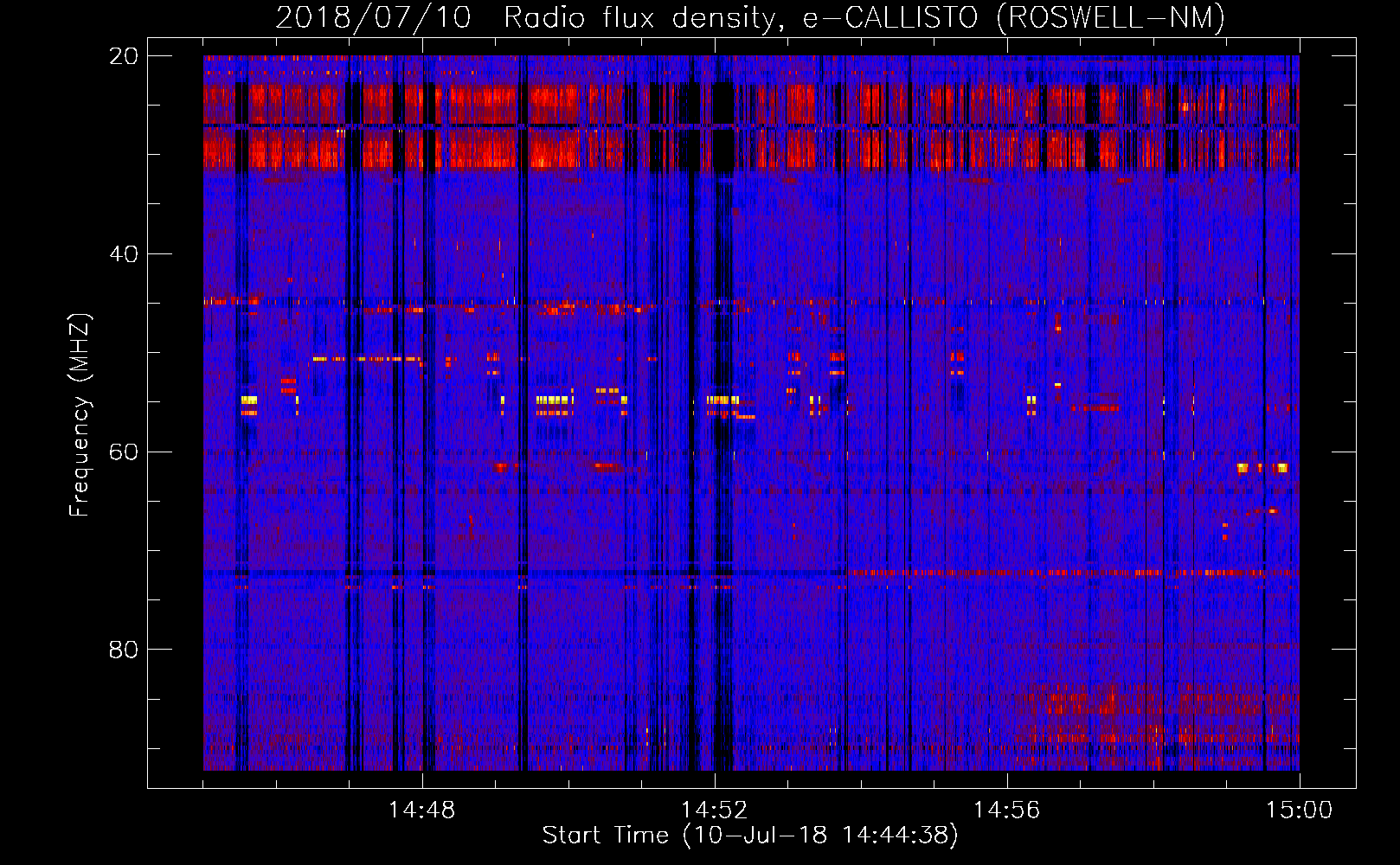Click the 20 frequency tick label

pos(123,56)
